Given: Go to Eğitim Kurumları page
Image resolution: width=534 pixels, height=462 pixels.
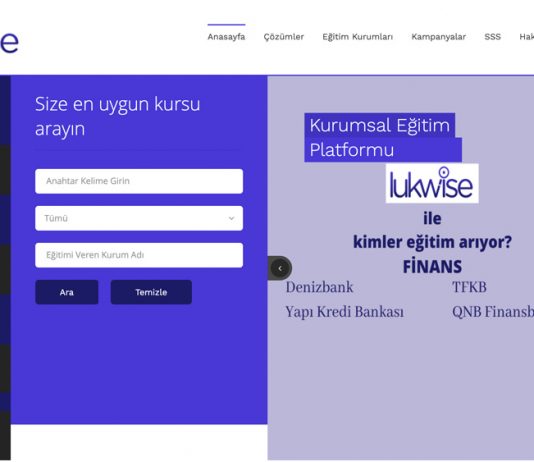Looking at the screenshot, I should click(x=358, y=37).
